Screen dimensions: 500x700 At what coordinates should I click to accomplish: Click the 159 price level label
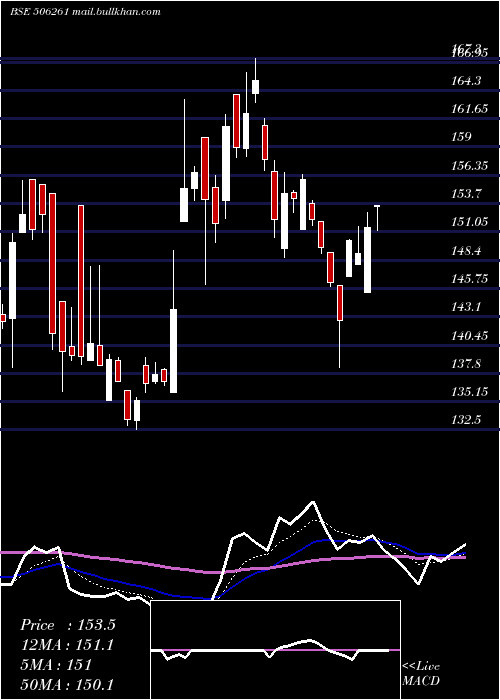(462, 137)
